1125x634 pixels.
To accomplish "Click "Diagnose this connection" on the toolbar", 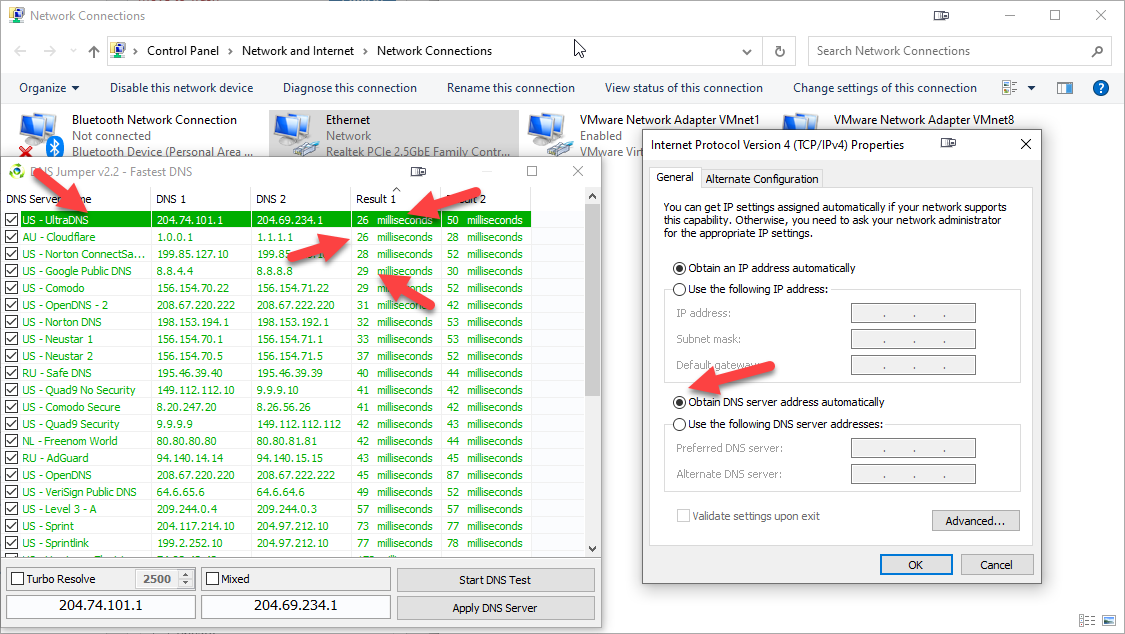I will pyautogui.click(x=349, y=87).
